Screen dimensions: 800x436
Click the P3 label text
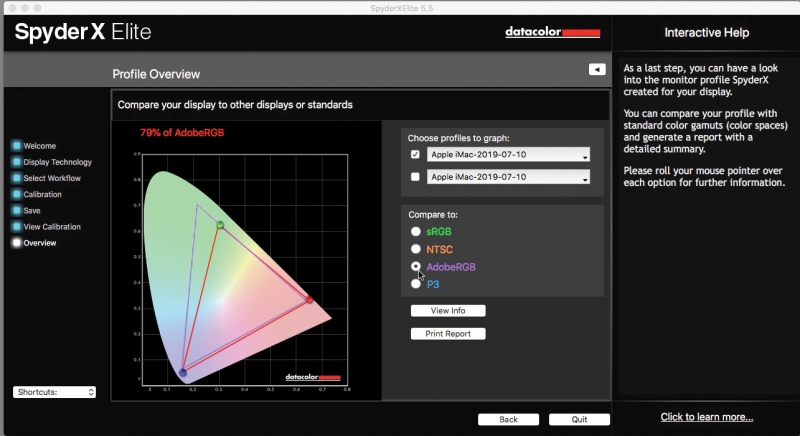(433, 284)
